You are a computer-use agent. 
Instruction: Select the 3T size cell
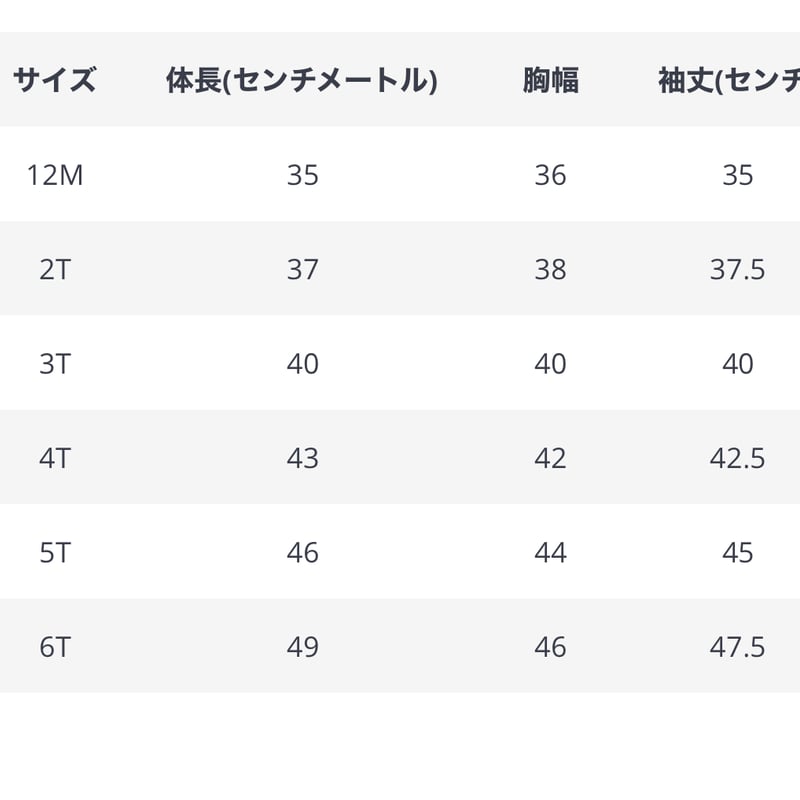[55, 364]
